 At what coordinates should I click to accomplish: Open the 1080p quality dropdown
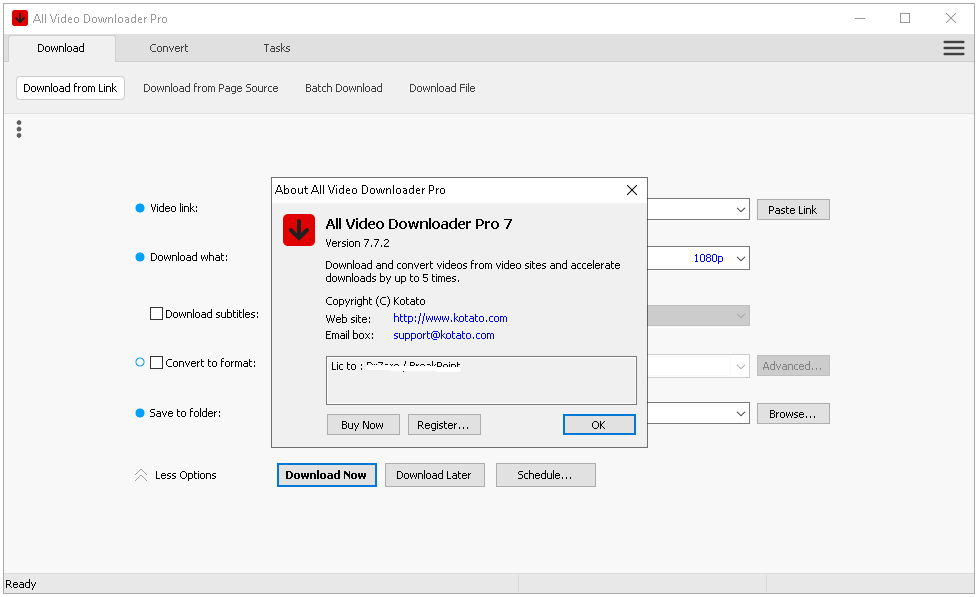pos(740,258)
